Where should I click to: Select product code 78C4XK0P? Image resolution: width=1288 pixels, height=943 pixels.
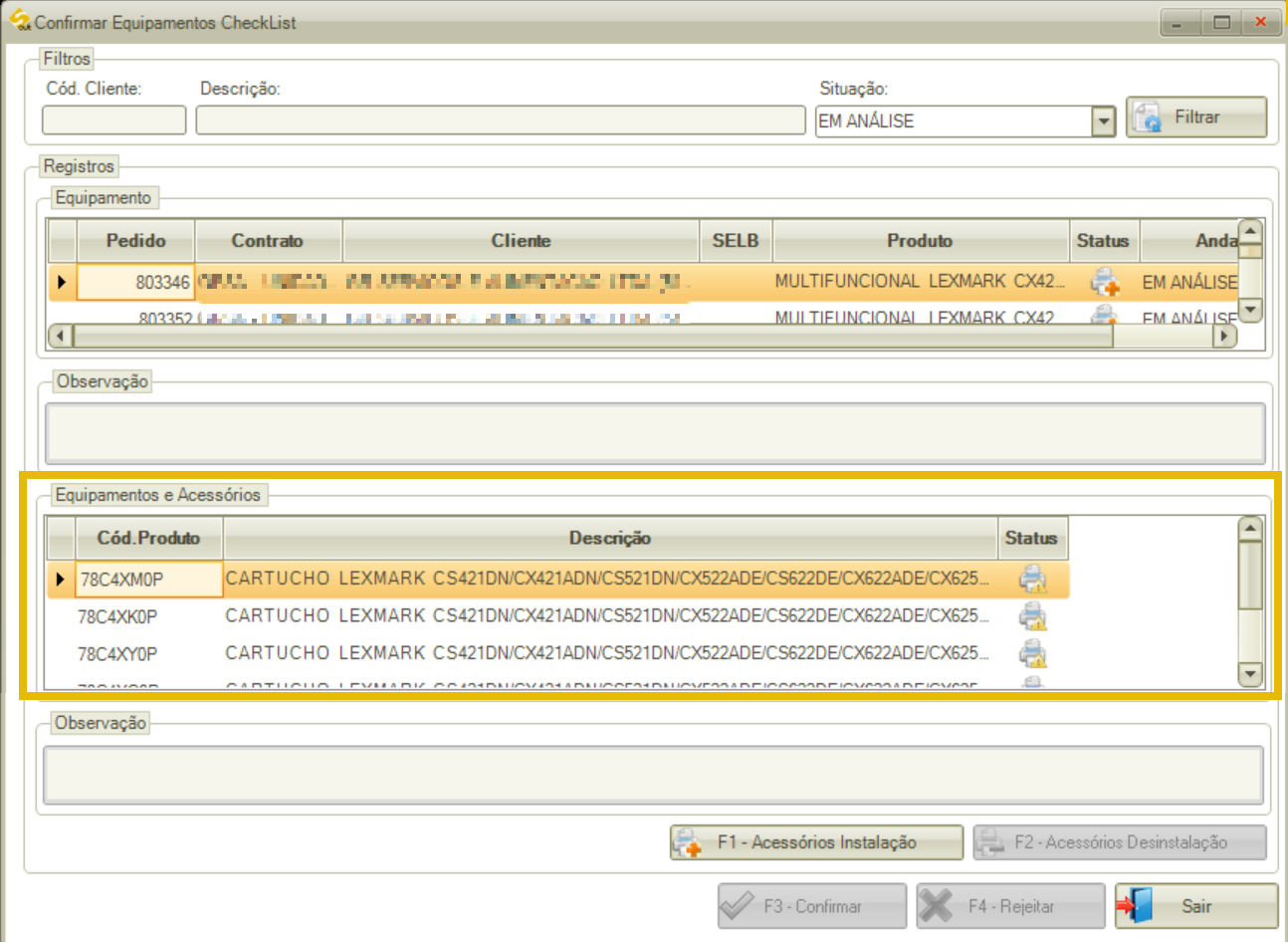coord(117,617)
